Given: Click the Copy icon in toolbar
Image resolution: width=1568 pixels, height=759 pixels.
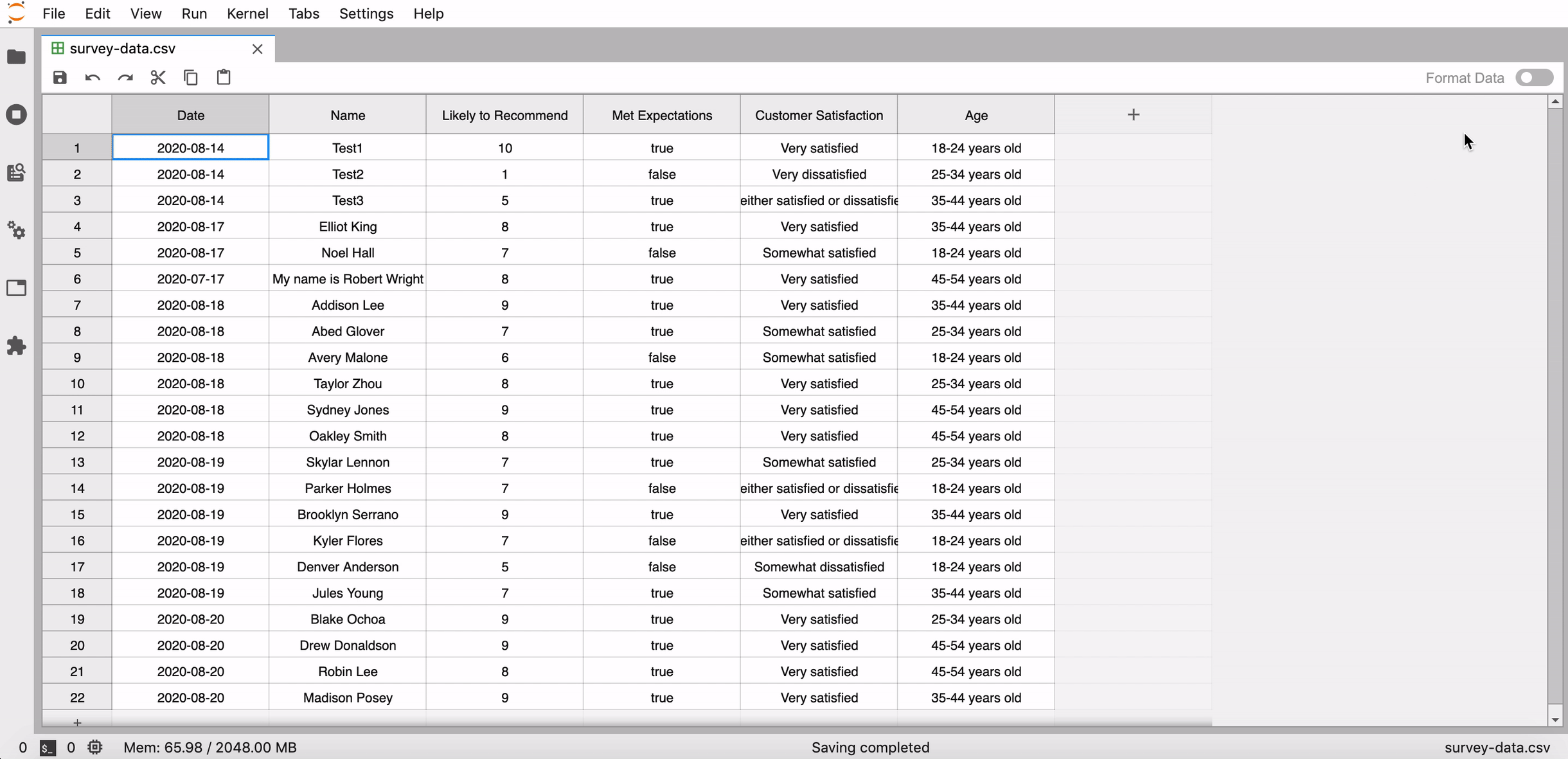Looking at the screenshot, I should click(x=191, y=78).
